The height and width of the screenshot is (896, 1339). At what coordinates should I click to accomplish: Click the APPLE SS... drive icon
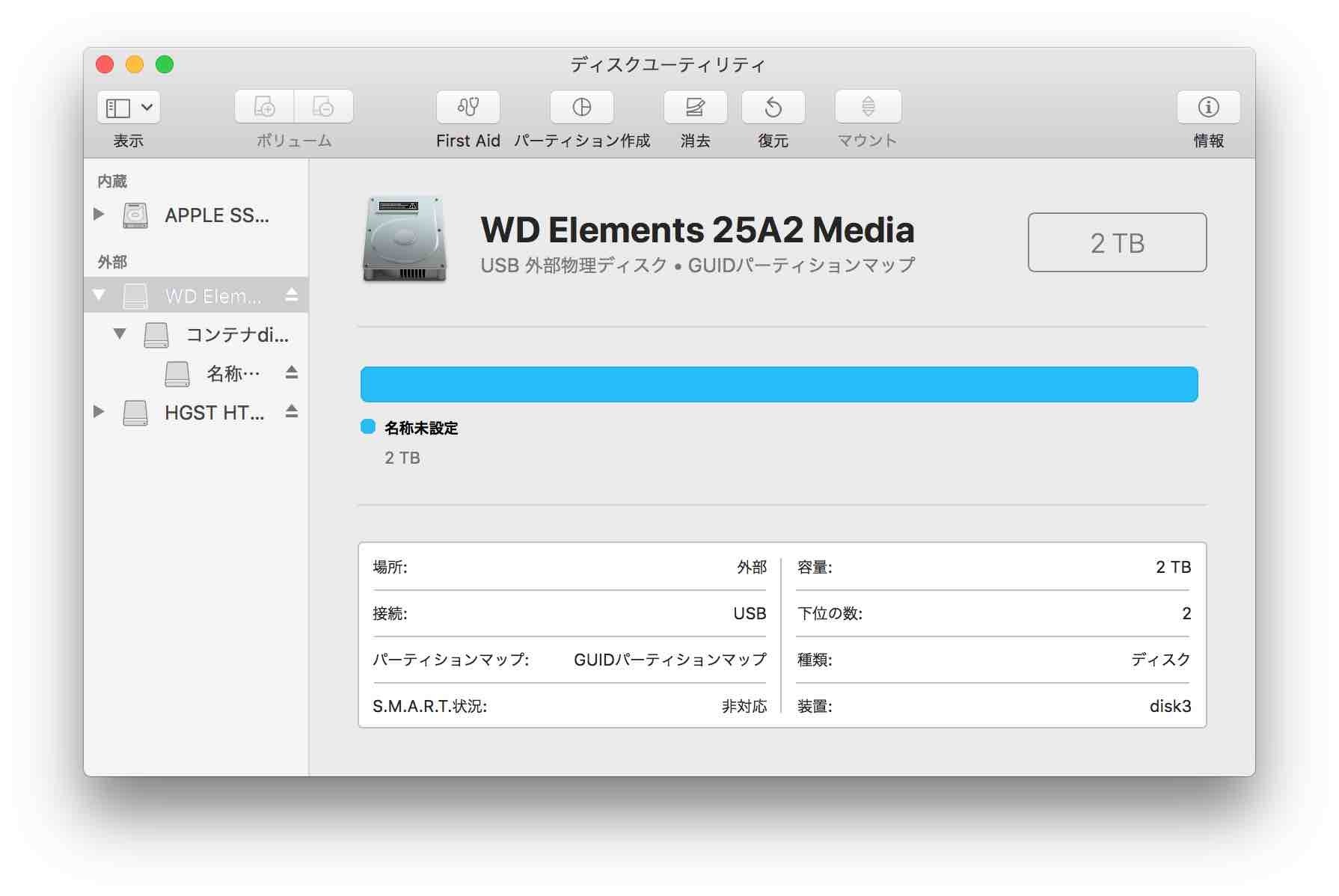[x=135, y=215]
